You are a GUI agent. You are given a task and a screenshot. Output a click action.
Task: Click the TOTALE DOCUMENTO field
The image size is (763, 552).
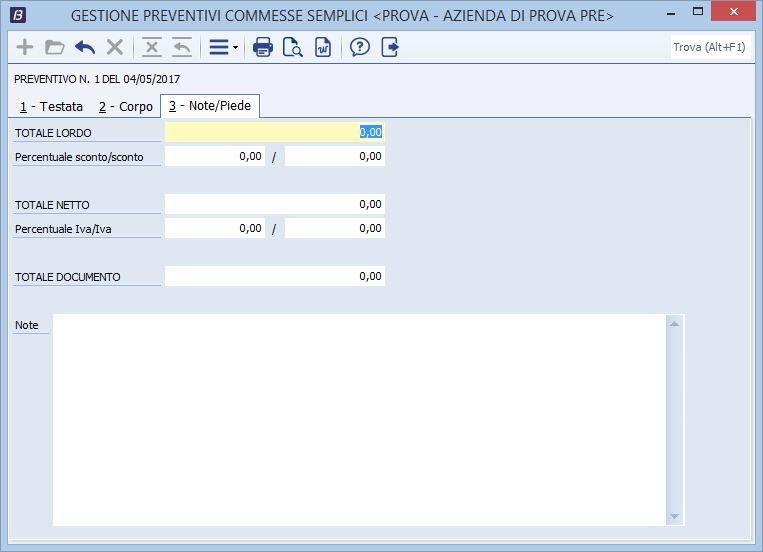274,276
